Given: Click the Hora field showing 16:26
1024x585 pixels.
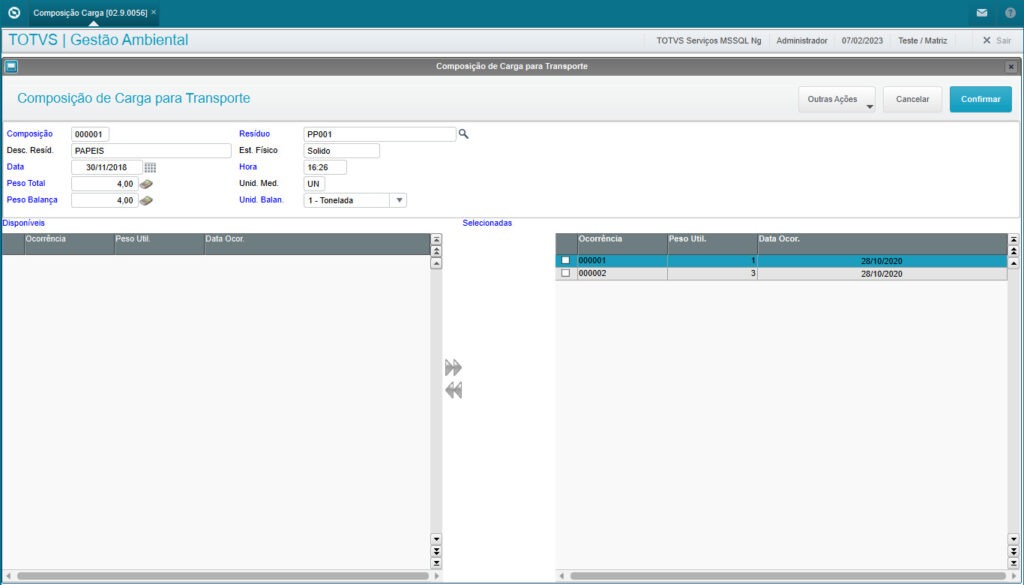Looking at the screenshot, I should pyautogui.click(x=325, y=168).
